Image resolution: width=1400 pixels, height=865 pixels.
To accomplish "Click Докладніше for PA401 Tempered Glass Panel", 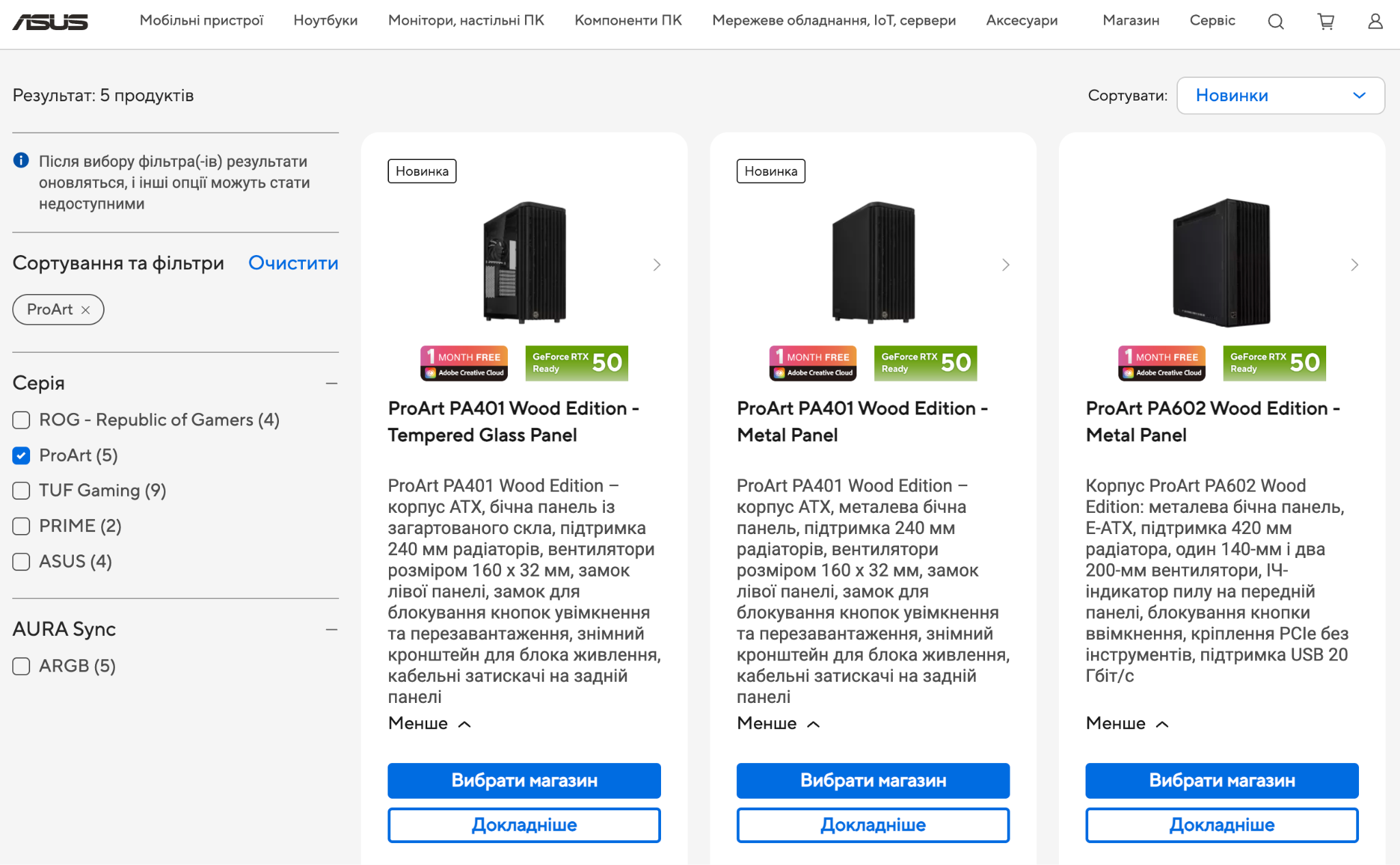I will point(524,825).
